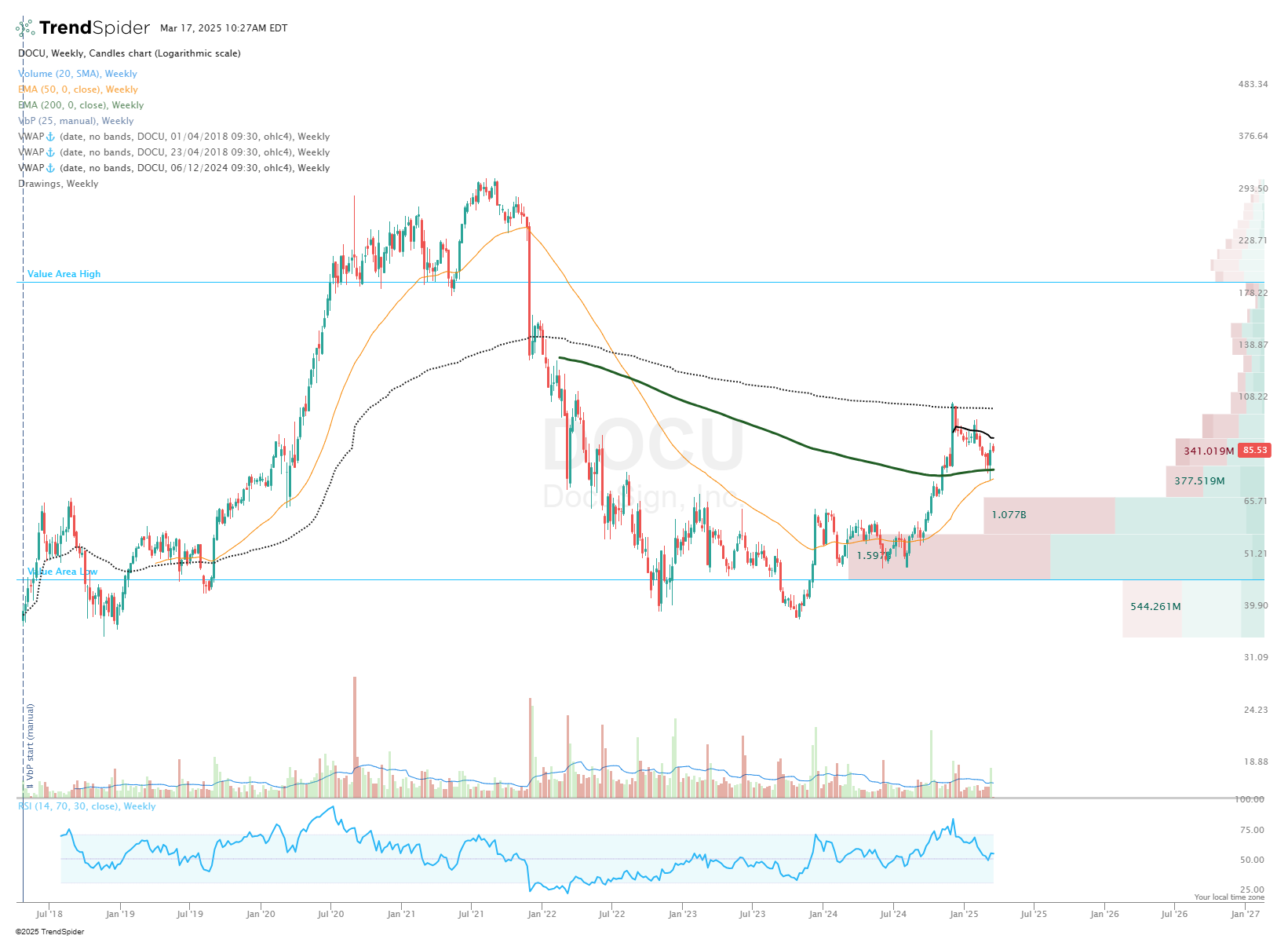Click the RSI 50.00 axis value

click(x=1252, y=860)
